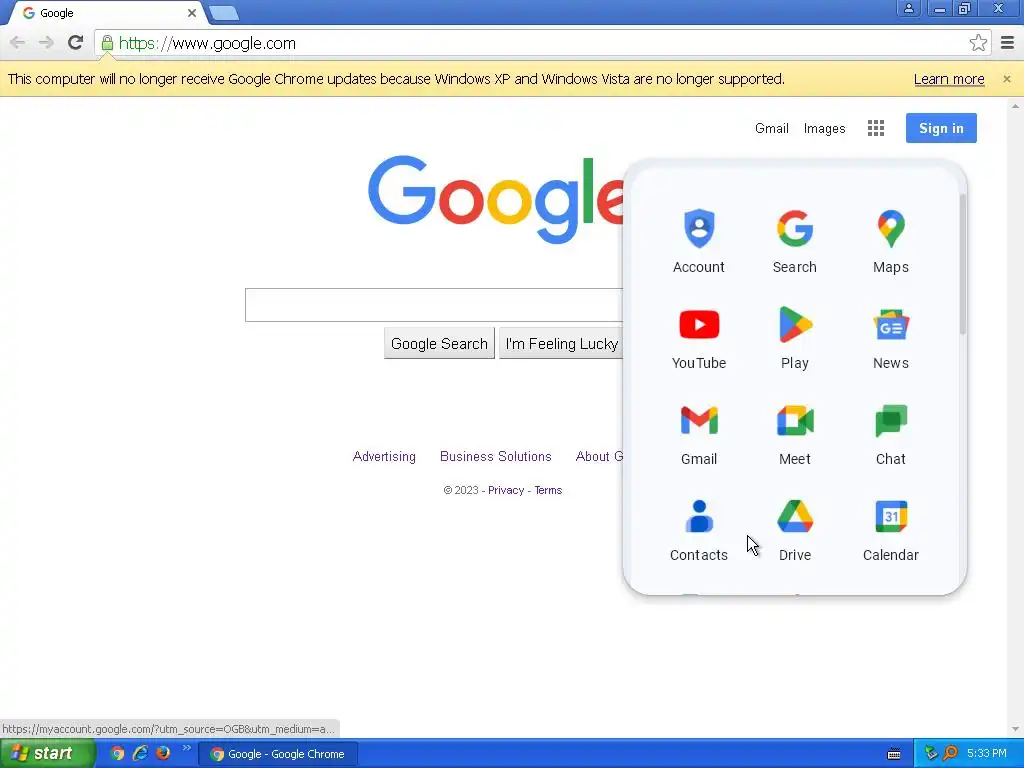Viewport: 1024px width, 768px height.
Task: Launch Internet Explorer from quick launch
Action: pos(140,754)
